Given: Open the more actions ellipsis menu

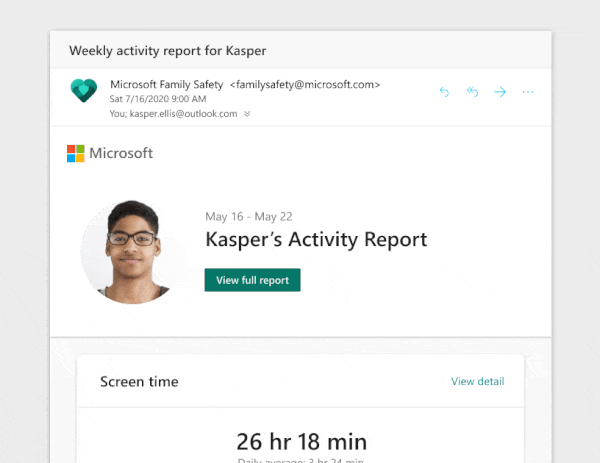Looking at the screenshot, I should click(x=528, y=92).
